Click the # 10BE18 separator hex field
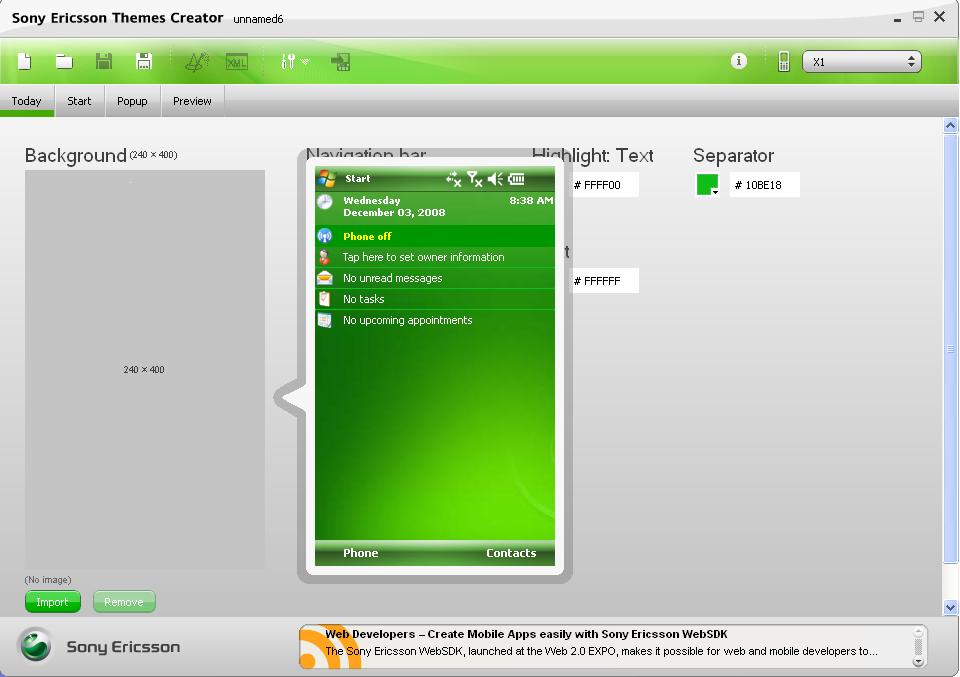960x677 pixels. (x=765, y=185)
